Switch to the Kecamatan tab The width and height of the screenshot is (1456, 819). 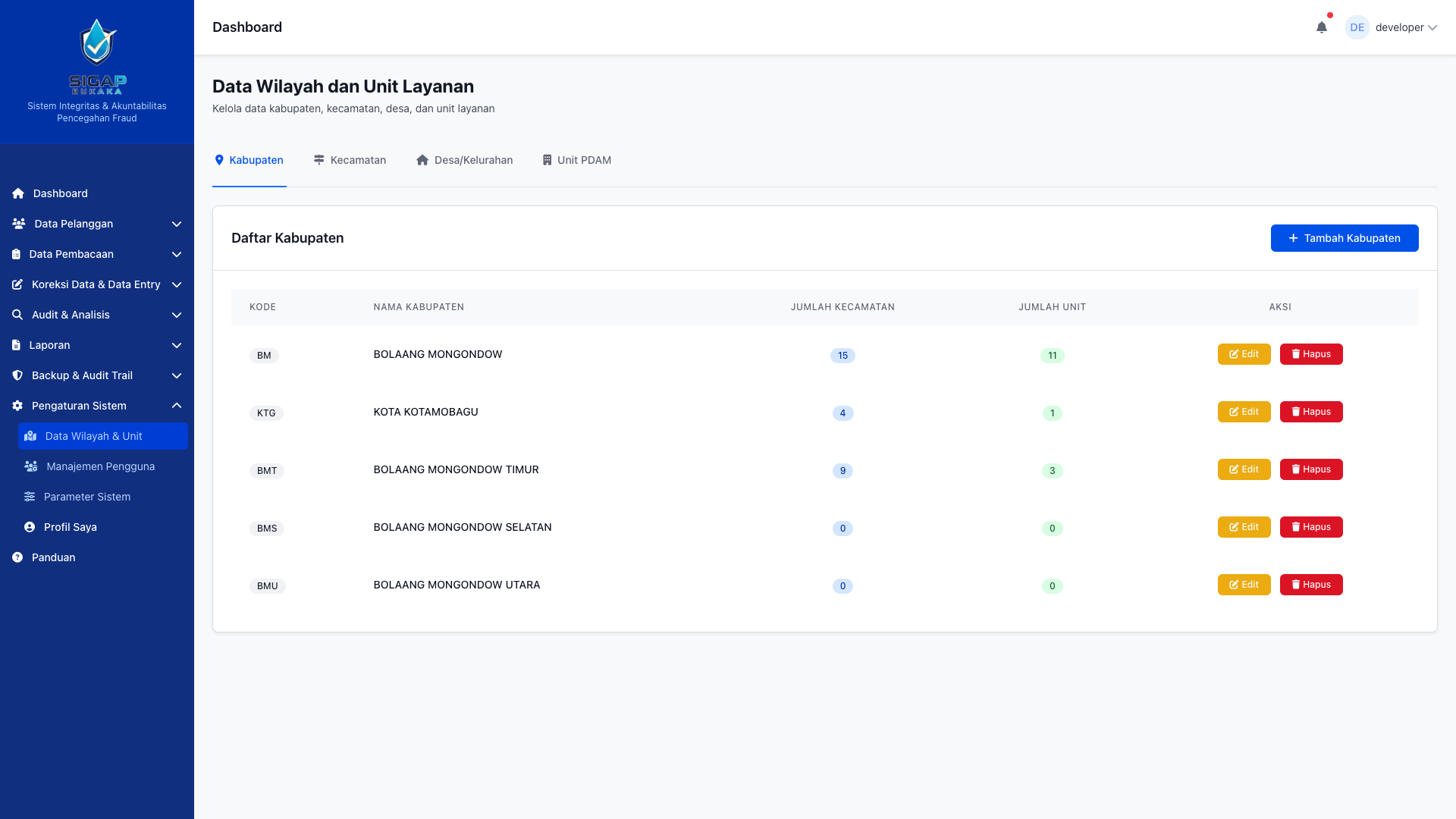point(350,160)
